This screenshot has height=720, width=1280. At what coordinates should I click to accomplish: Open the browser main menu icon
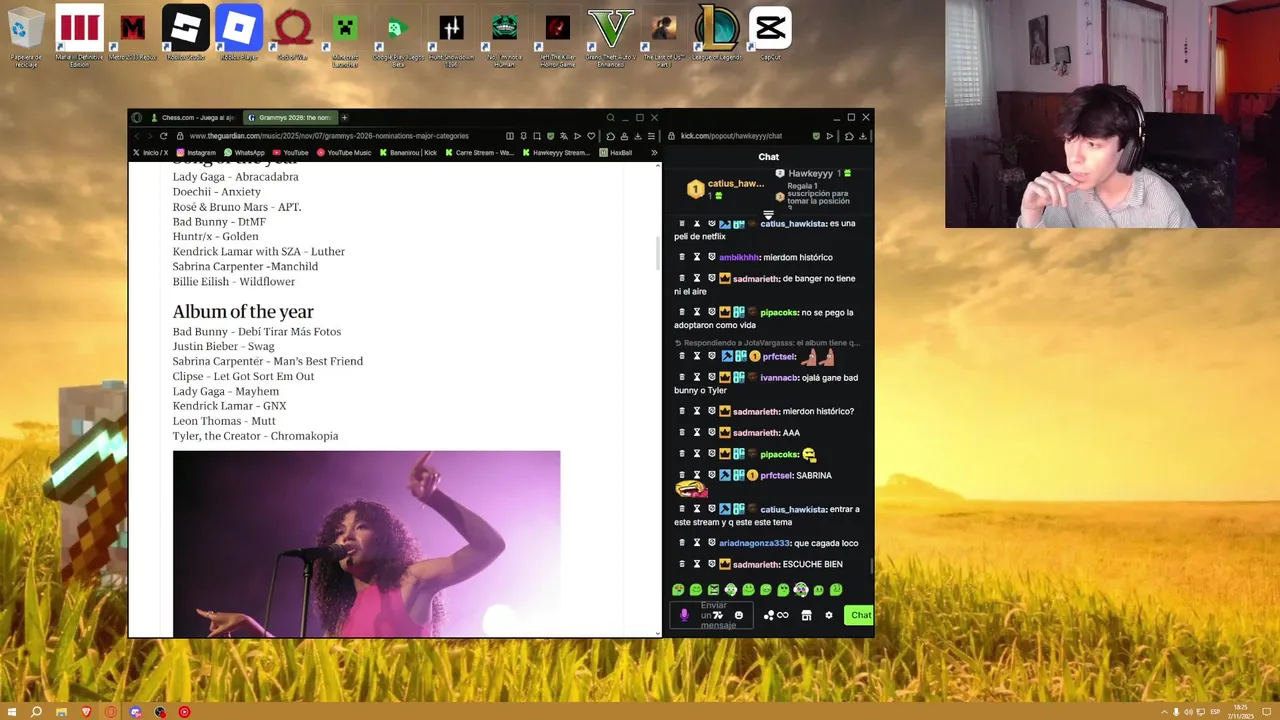[651, 136]
